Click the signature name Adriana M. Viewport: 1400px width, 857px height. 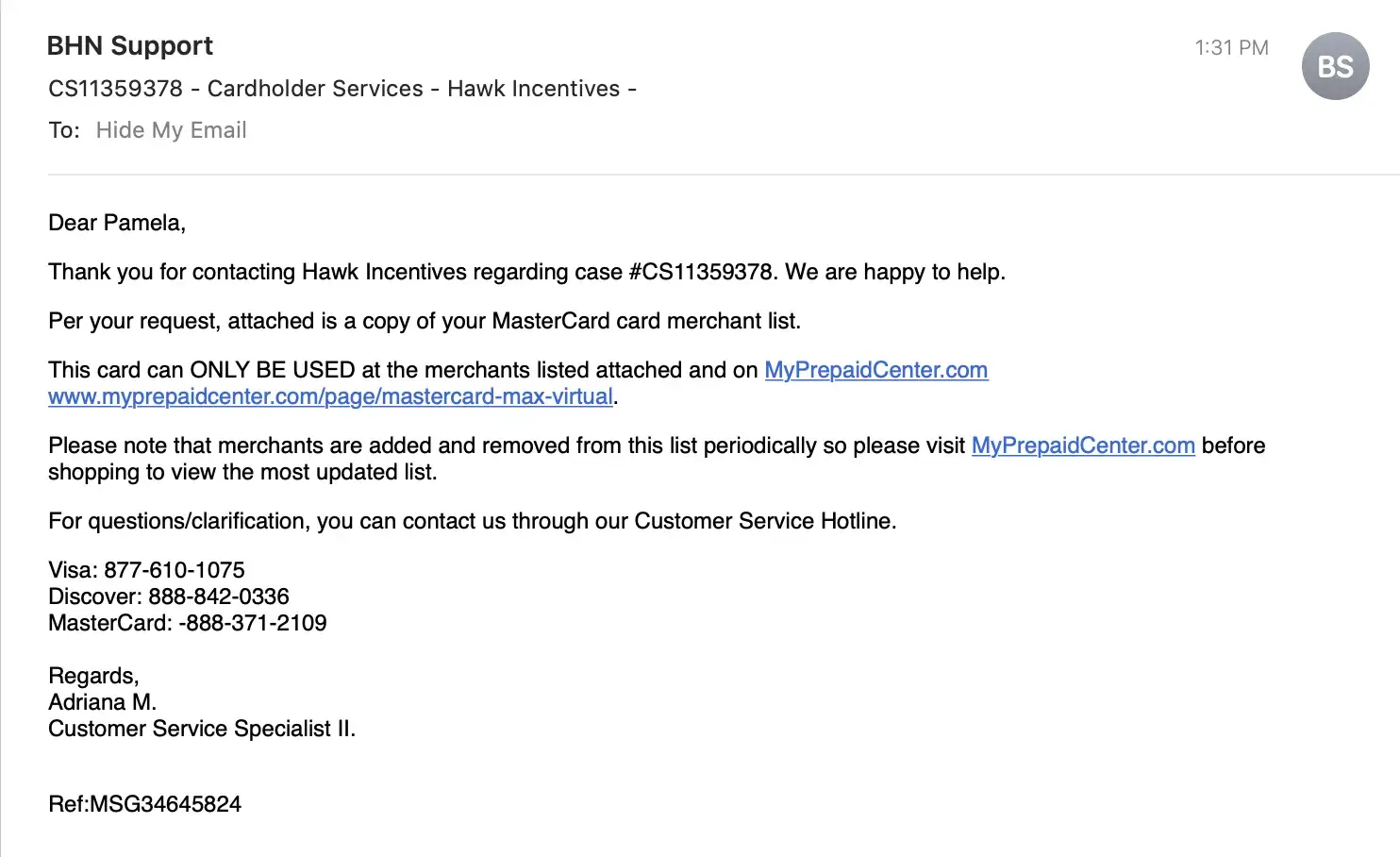point(102,702)
